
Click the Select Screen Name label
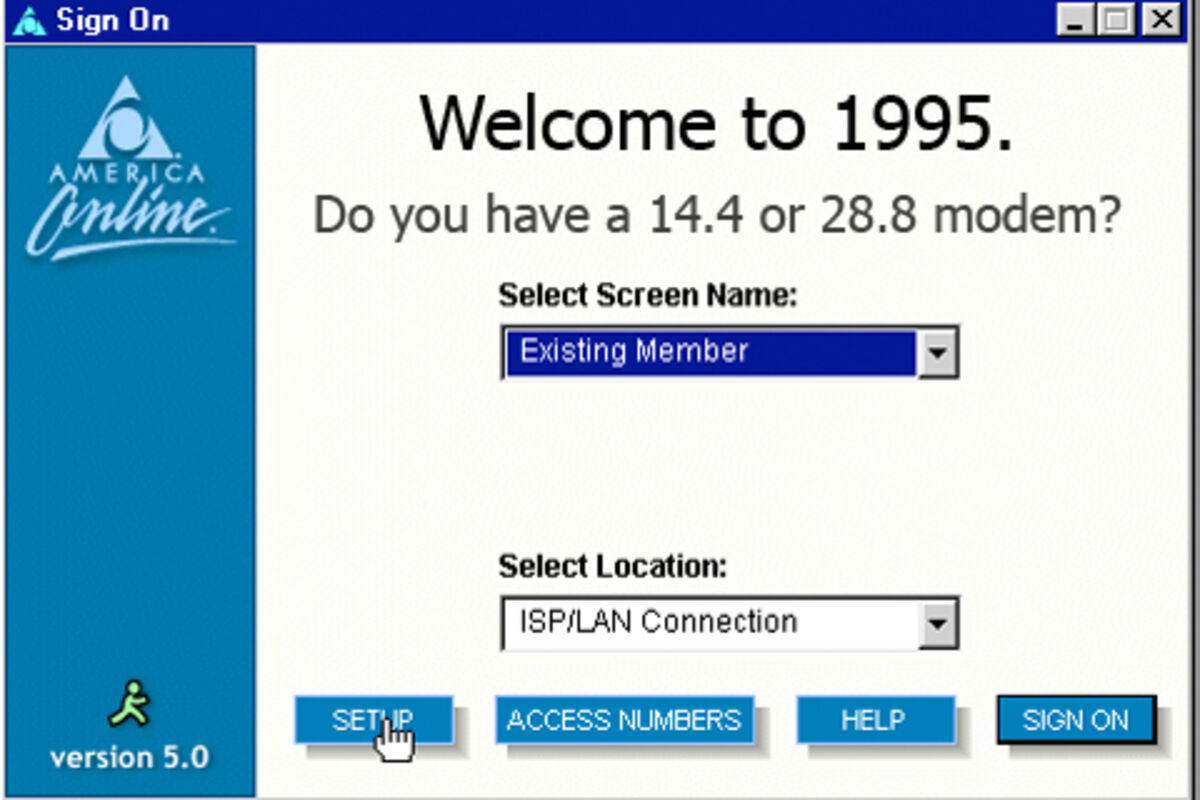[647, 296]
